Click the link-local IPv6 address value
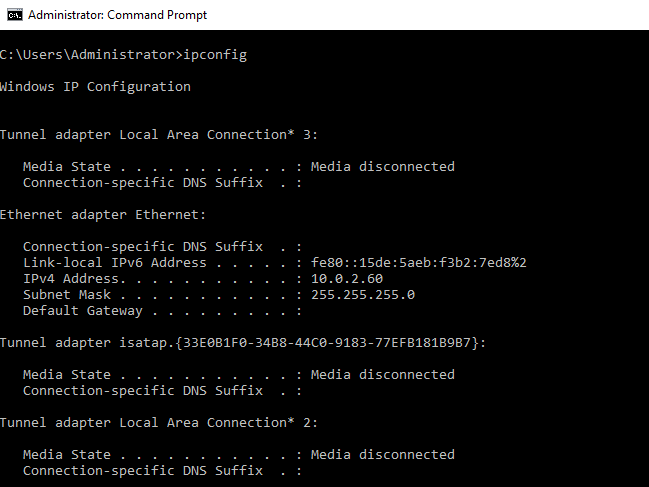The width and height of the screenshot is (649, 487). pyautogui.click(x=419, y=262)
